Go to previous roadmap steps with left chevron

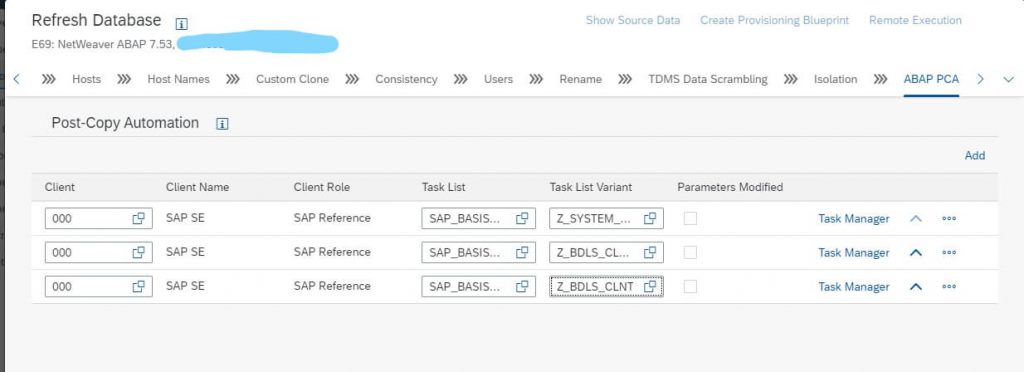(x=16, y=79)
